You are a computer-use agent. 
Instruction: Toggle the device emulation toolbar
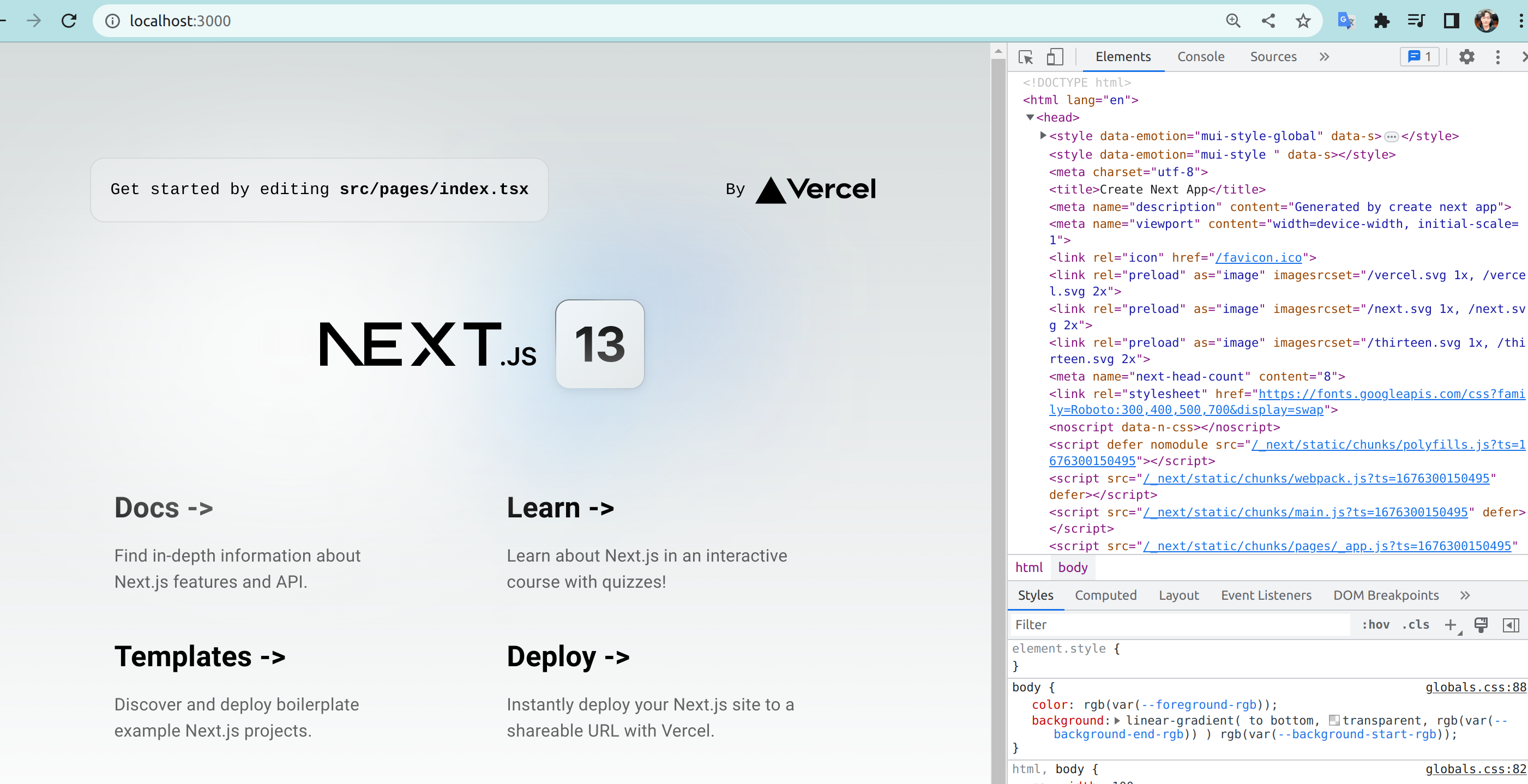click(1055, 57)
